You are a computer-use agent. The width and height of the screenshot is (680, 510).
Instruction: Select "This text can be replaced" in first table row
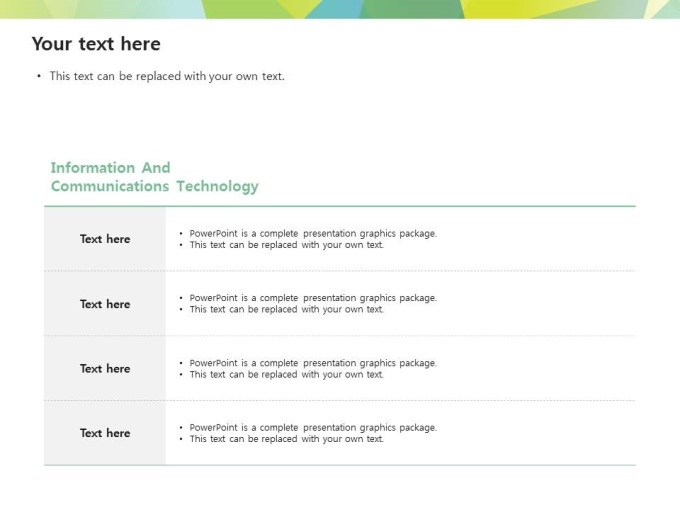(x=287, y=245)
